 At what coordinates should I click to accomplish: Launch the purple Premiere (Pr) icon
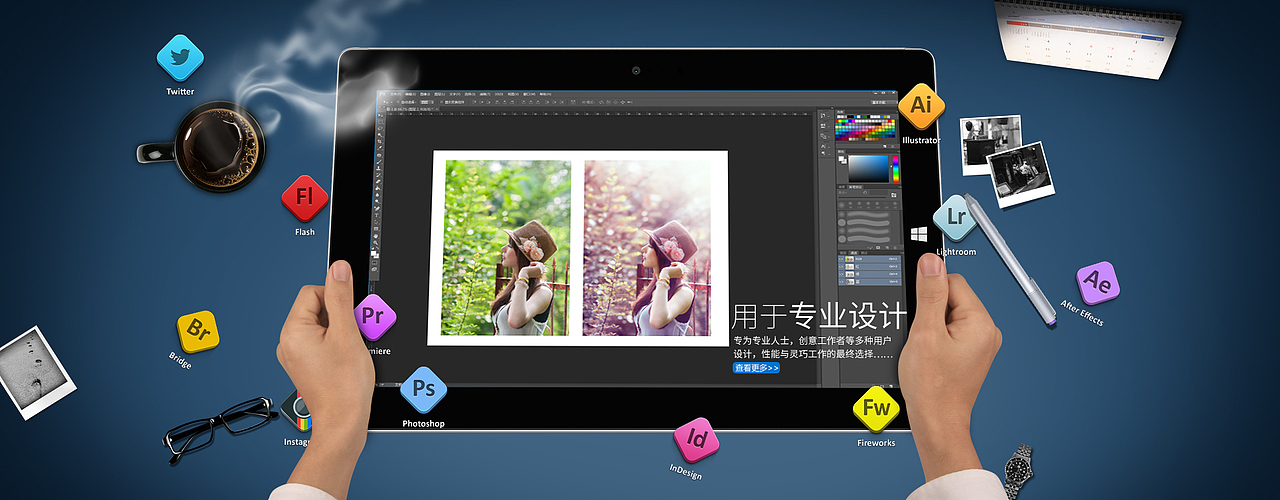(x=375, y=317)
